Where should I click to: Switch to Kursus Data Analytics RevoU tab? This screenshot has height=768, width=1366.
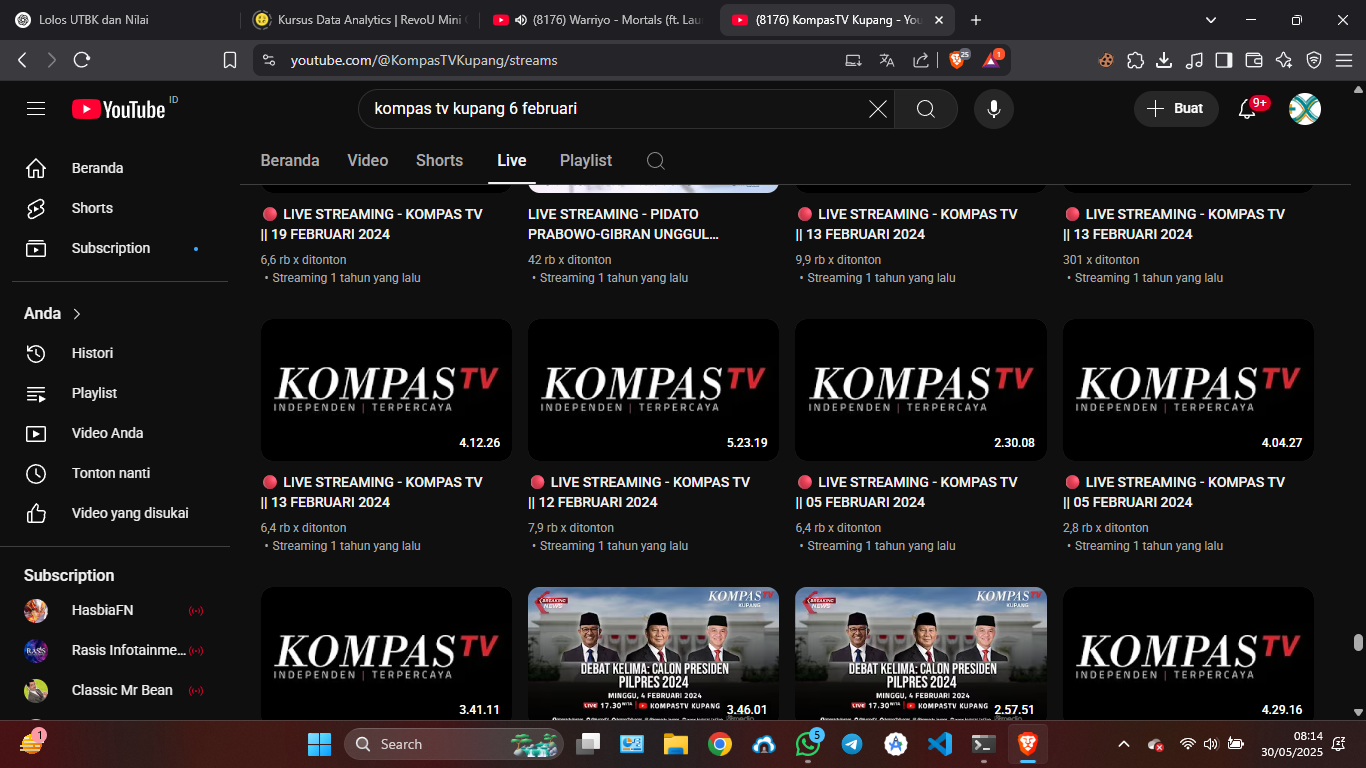pos(360,20)
